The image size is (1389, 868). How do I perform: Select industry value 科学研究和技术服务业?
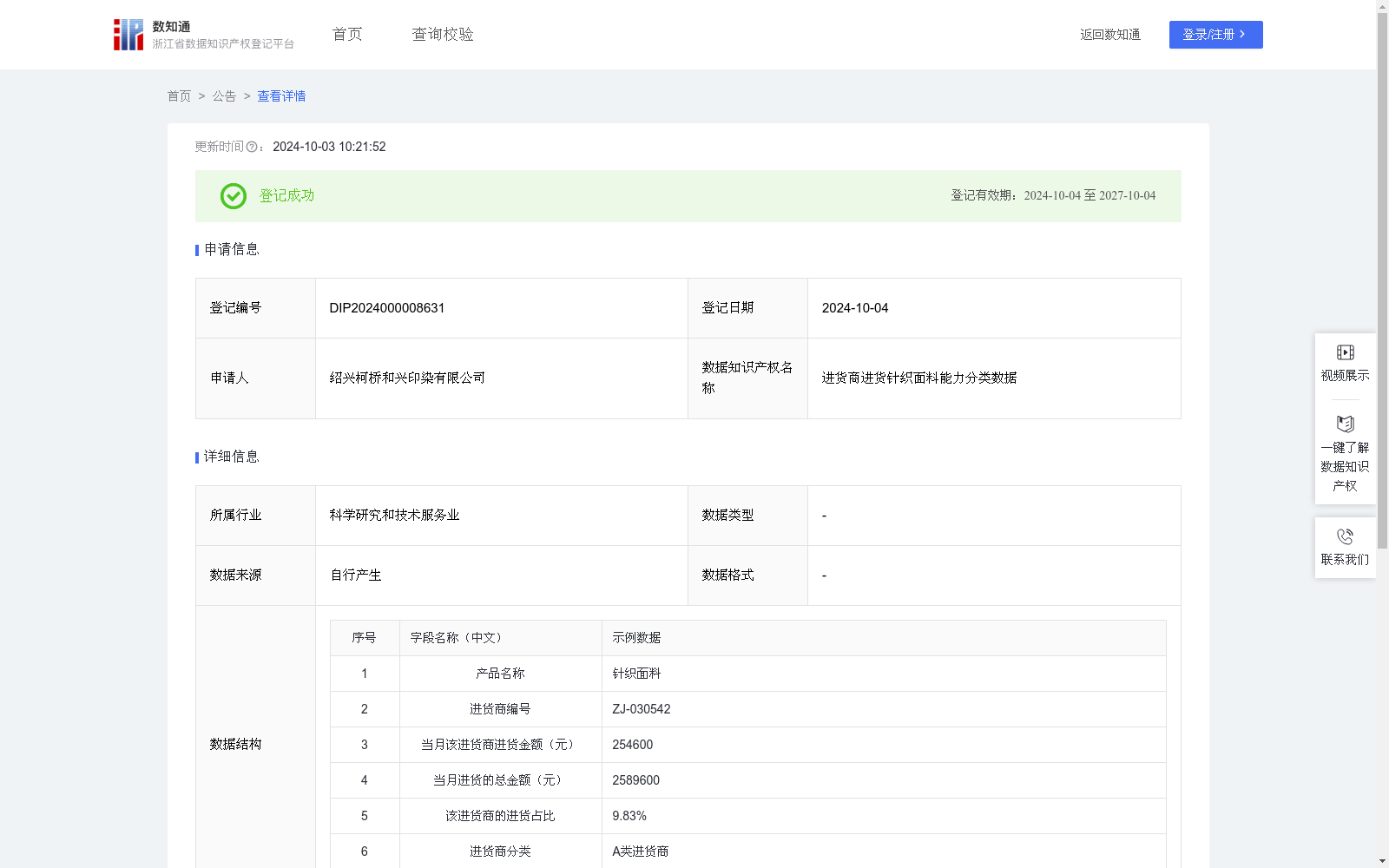tap(394, 516)
